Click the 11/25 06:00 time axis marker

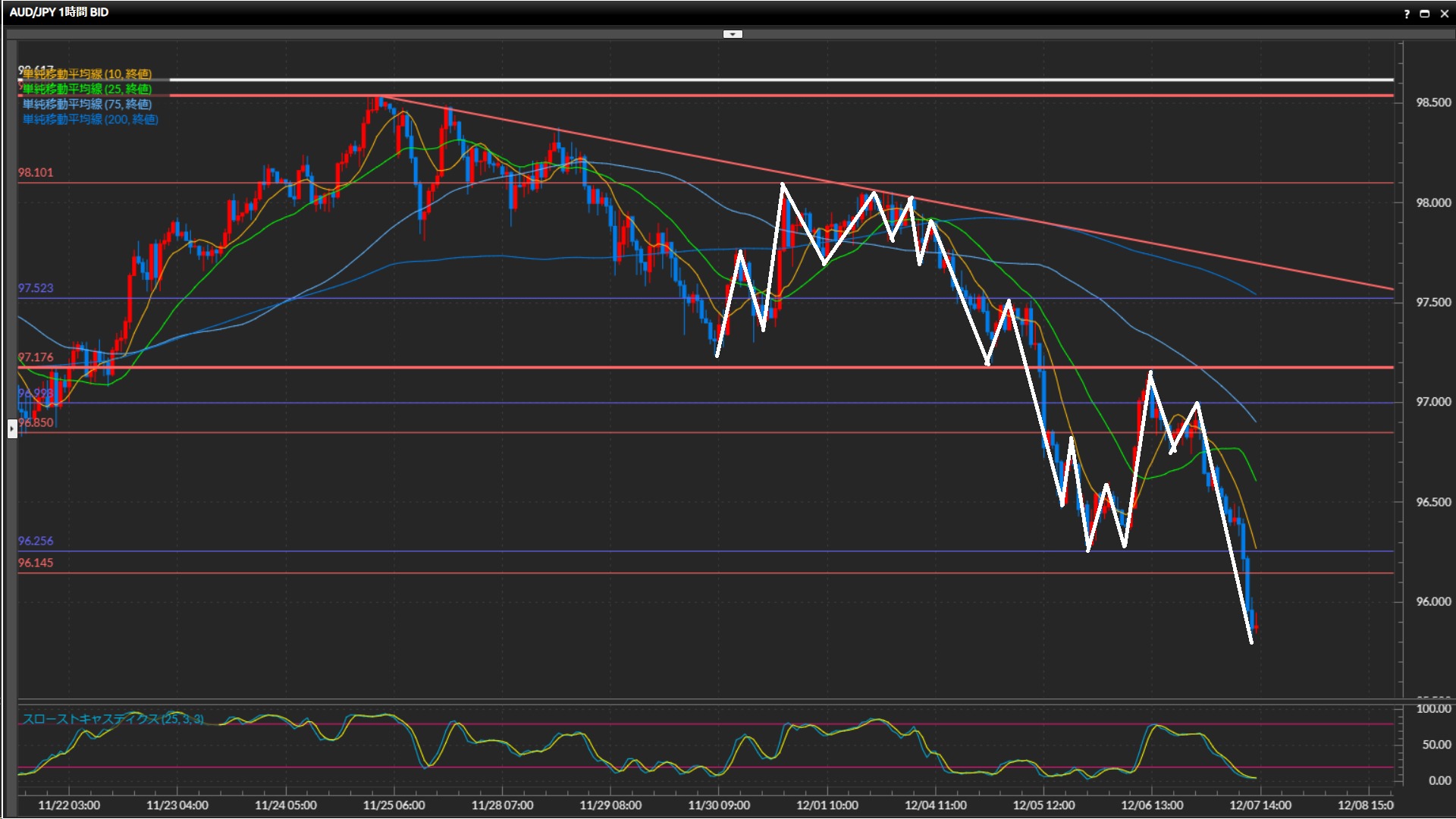(394, 805)
